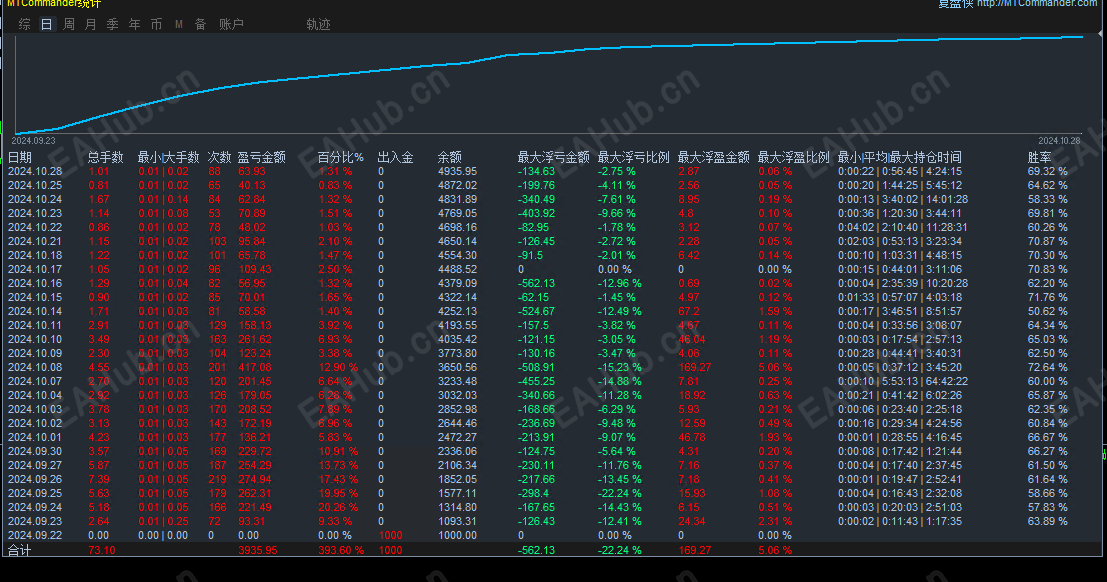Image resolution: width=1107 pixels, height=582 pixels.
Task: Click the profit value 261.62
Action: 255,339
